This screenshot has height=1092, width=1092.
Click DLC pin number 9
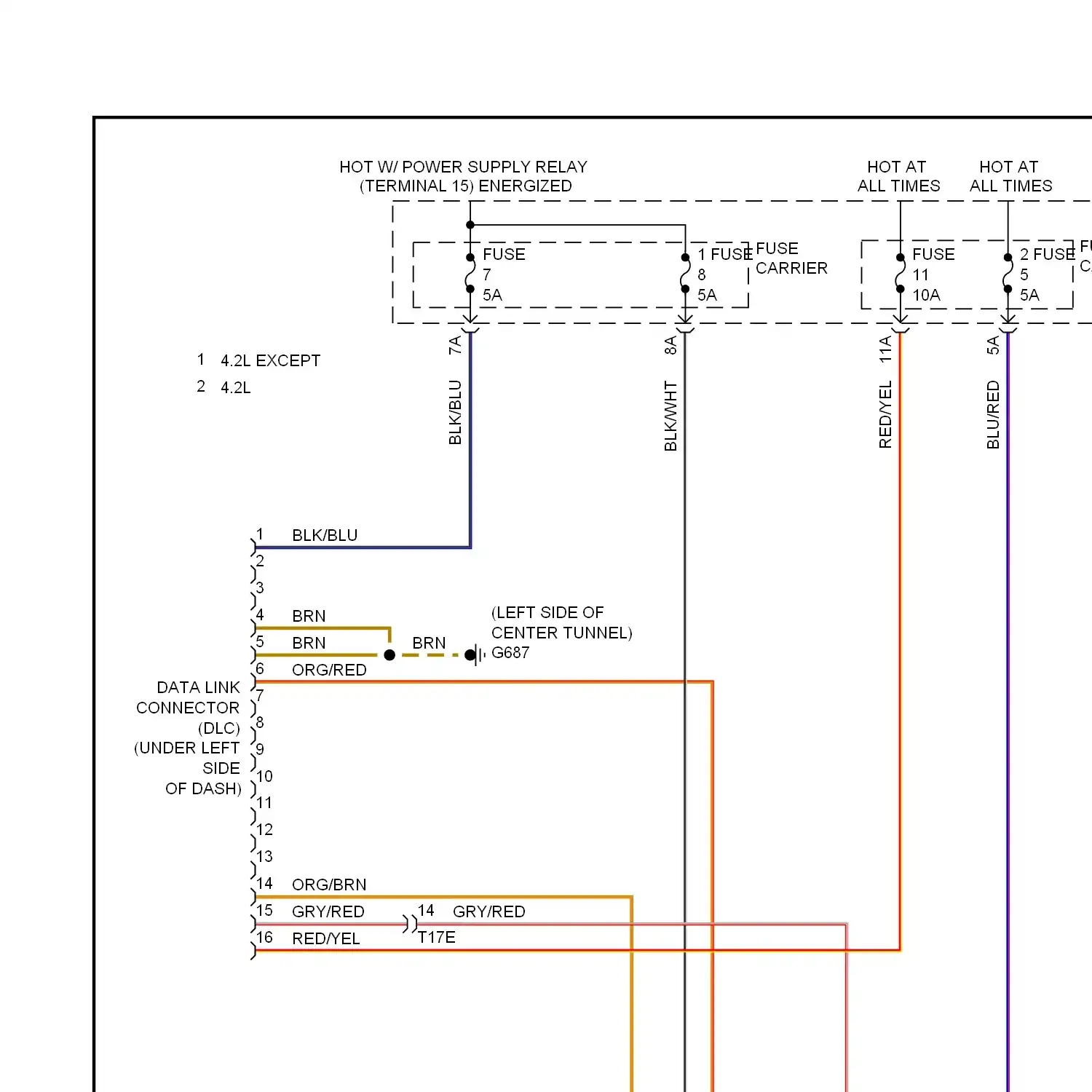(260, 749)
